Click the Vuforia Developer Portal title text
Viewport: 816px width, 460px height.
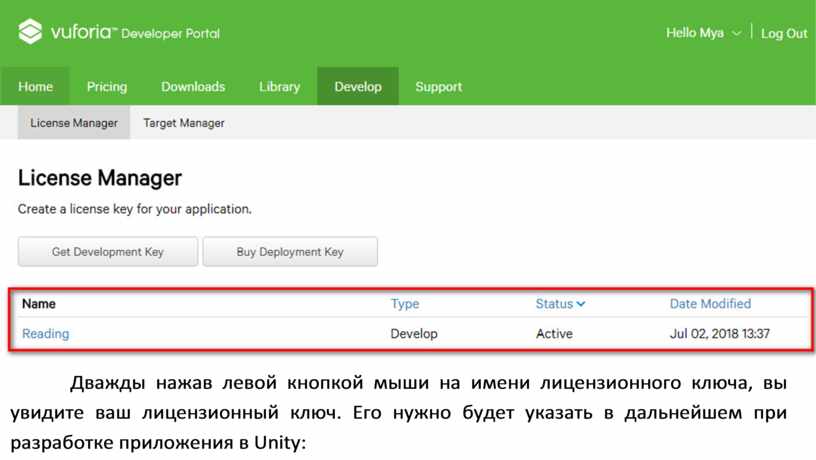coord(135,32)
